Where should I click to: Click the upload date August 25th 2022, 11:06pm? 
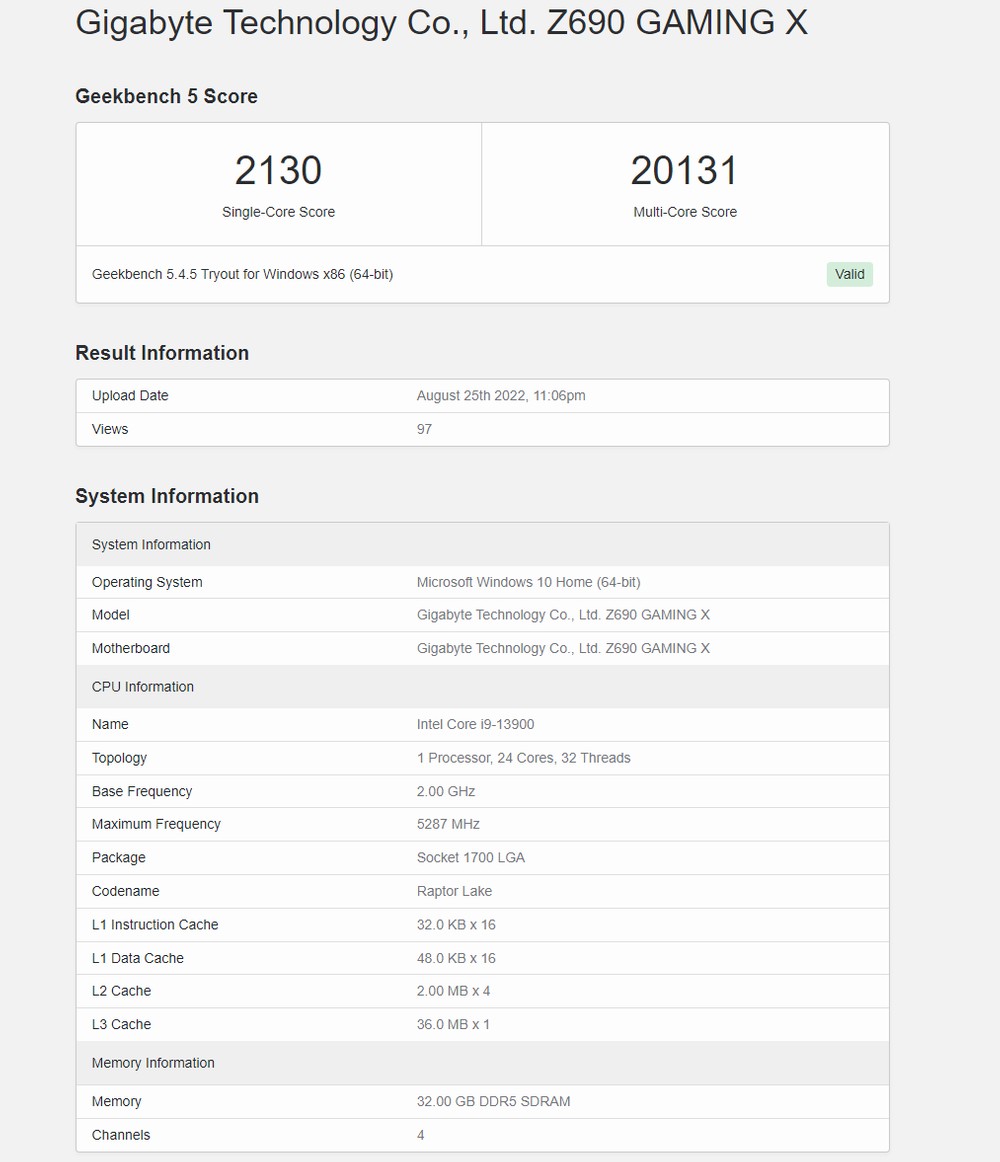(501, 396)
